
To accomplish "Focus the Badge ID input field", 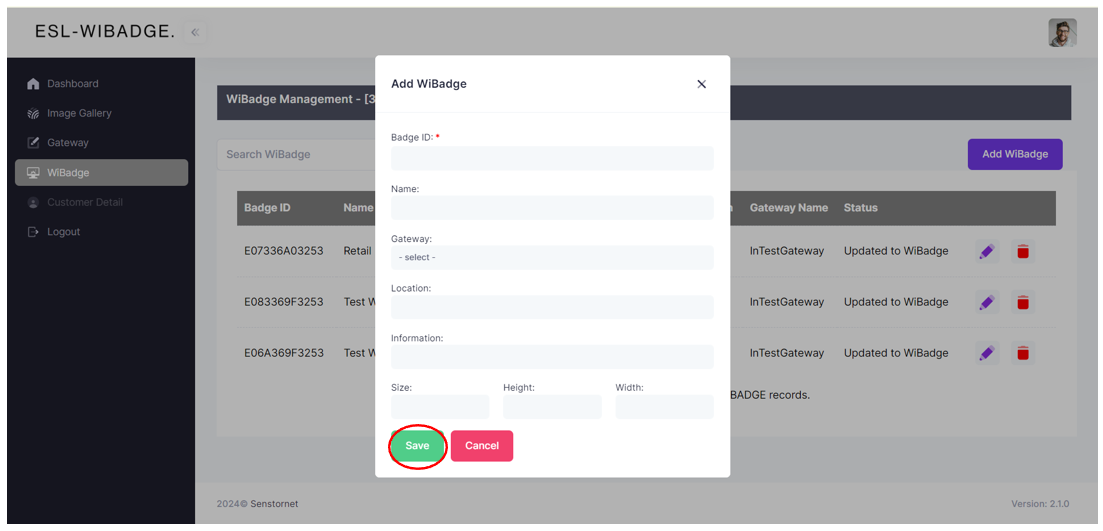I will [x=551, y=158].
